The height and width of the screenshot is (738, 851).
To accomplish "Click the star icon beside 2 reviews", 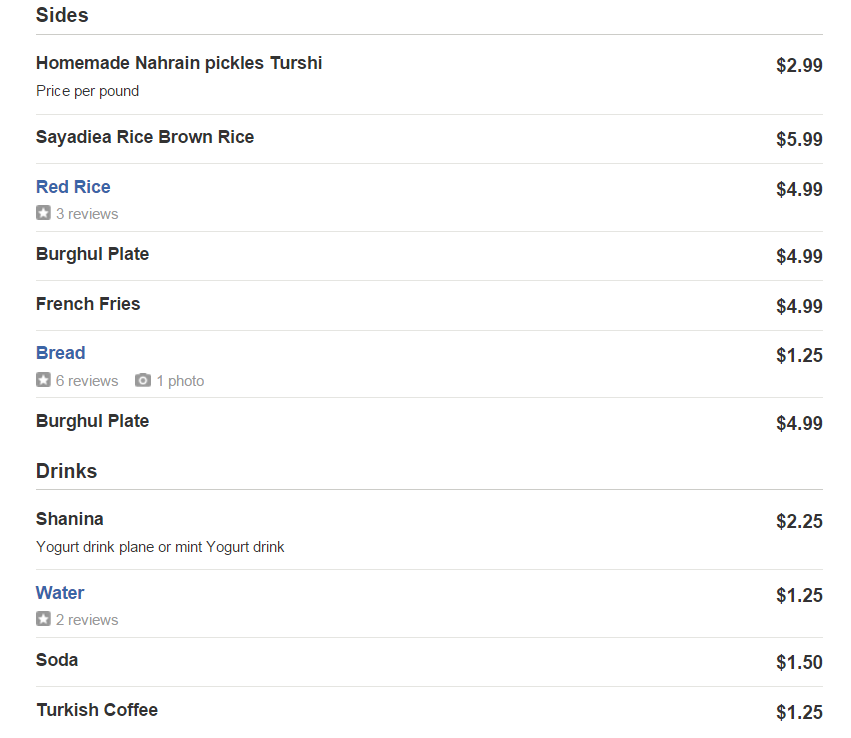I will (43, 619).
